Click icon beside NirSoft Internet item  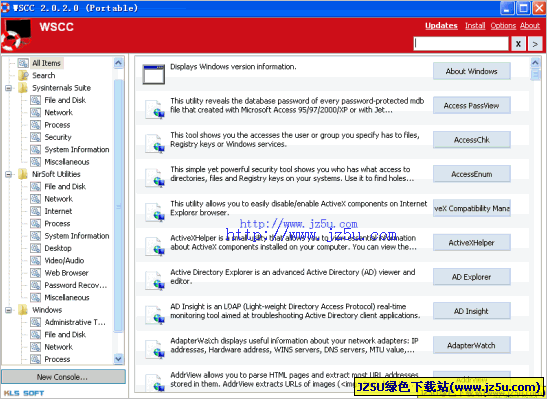(x=35, y=211)
